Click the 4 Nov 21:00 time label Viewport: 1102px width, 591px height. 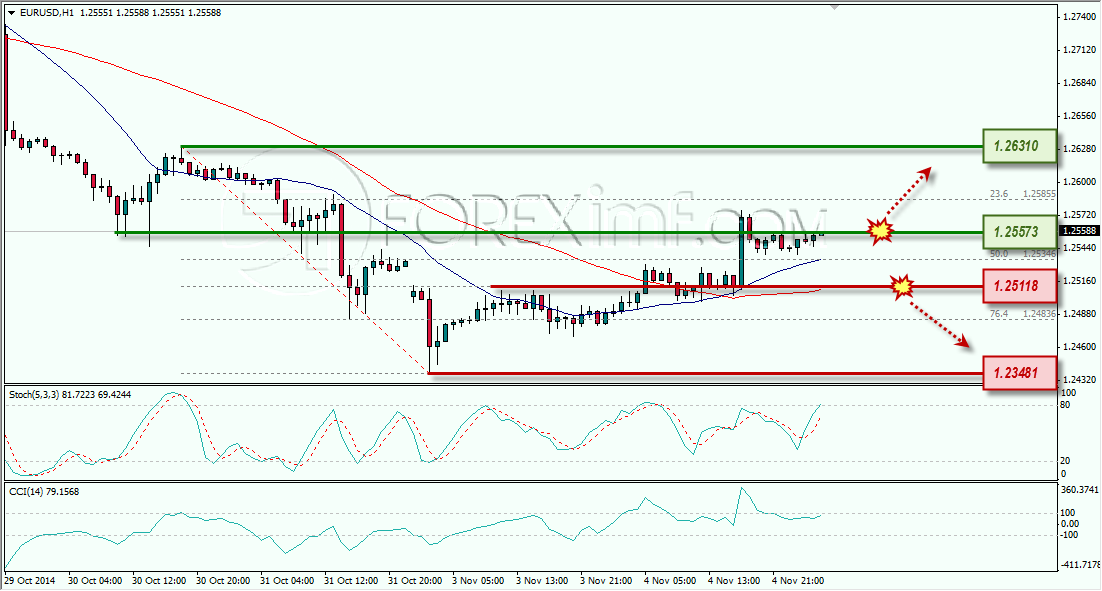coord(798,580)
